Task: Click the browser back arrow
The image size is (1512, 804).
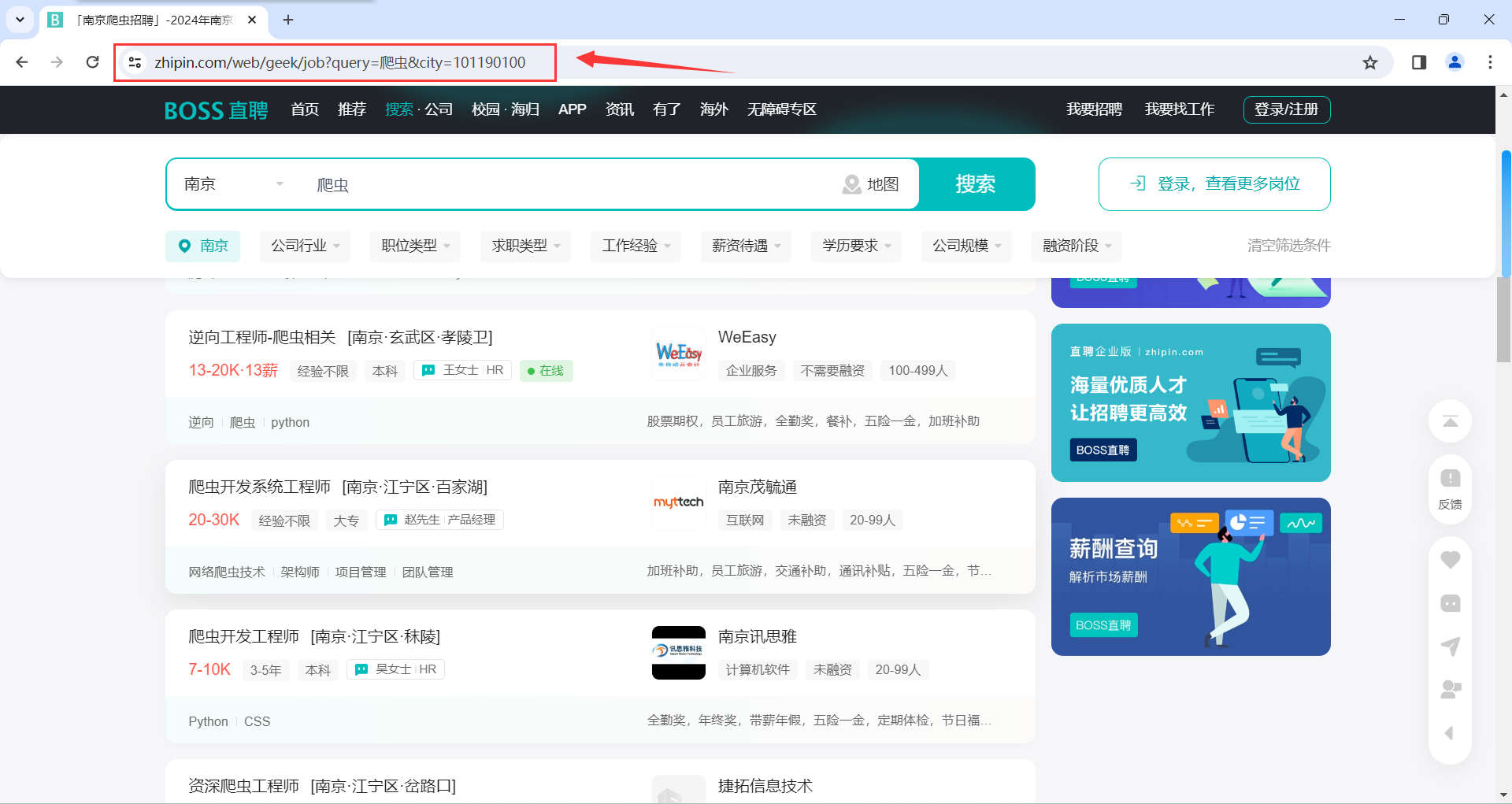Action: (x=22, y=62)
